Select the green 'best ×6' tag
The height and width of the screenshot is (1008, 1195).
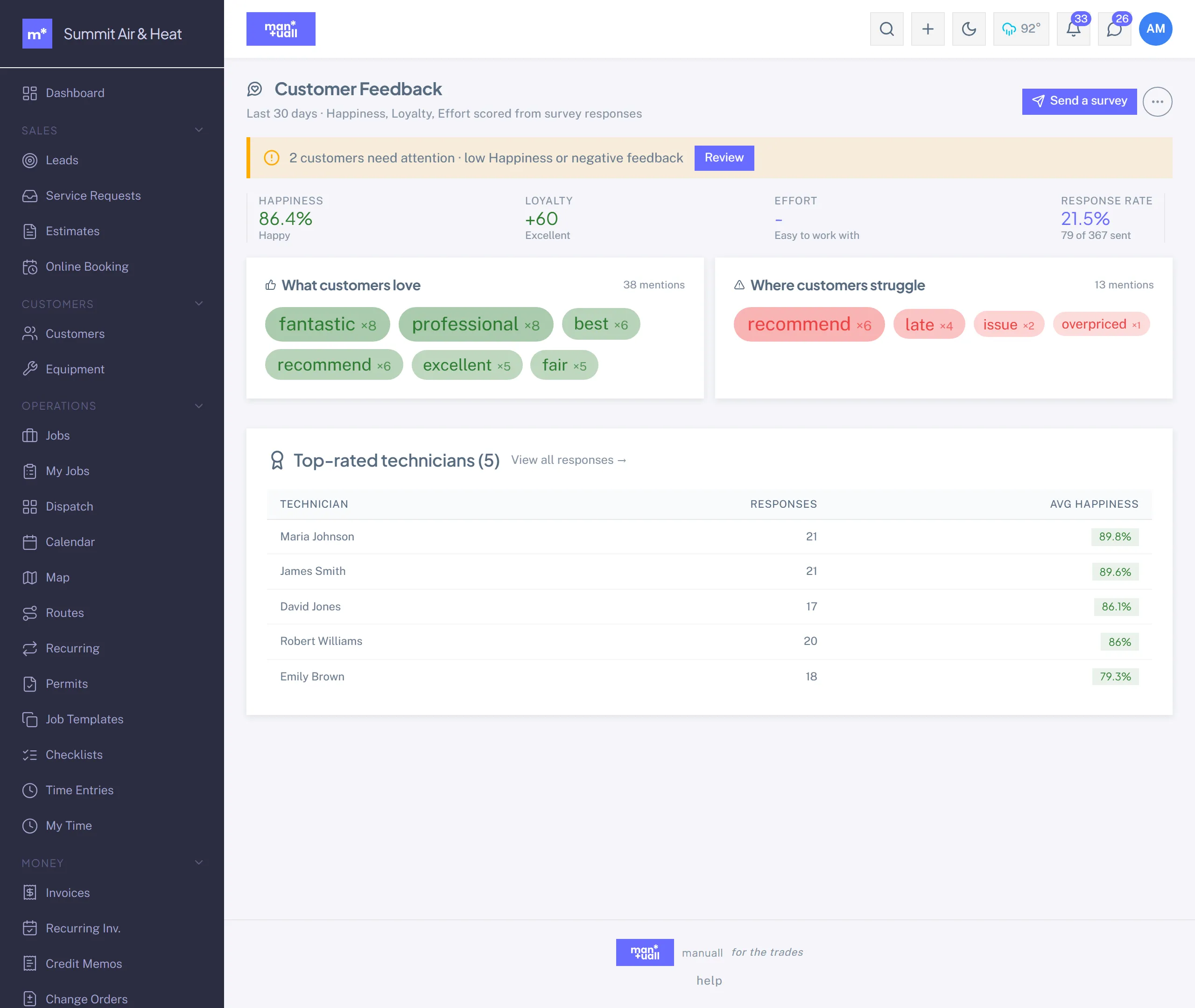pyautogui.click(x=601, y=324)
